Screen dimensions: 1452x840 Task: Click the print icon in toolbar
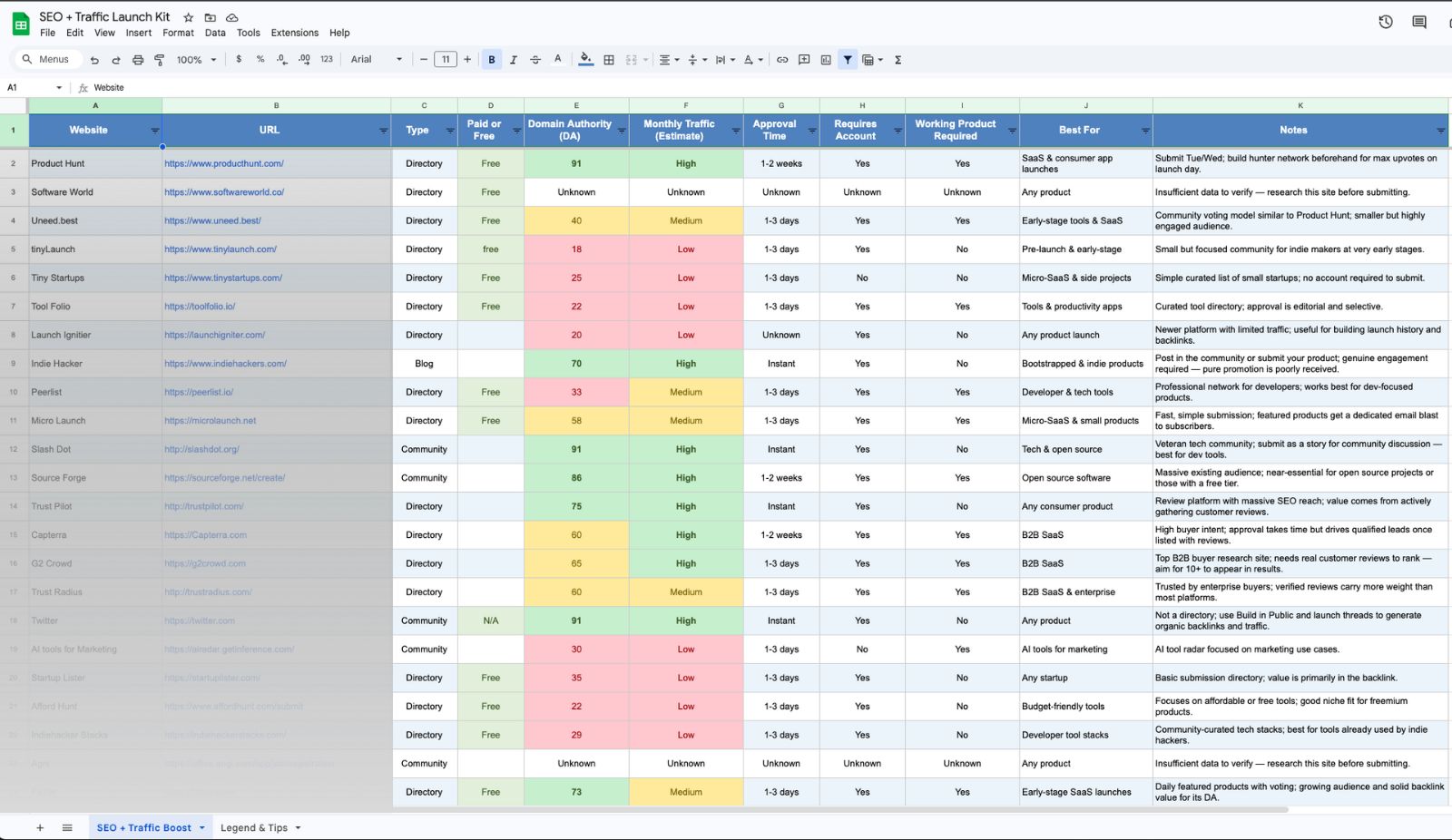pyautogui.click(x=138, y=60)
